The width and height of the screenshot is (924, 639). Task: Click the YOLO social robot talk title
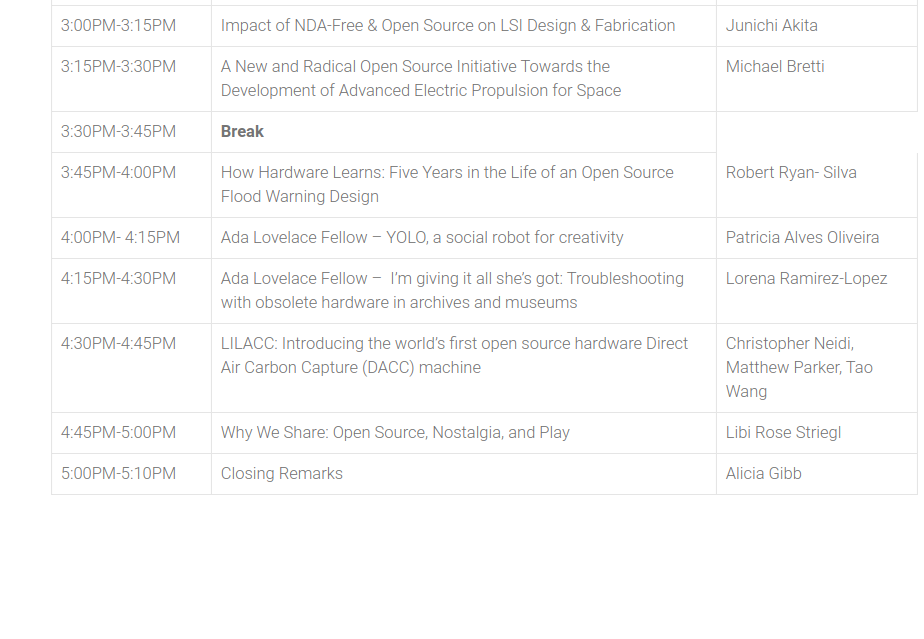click(422, 238)
